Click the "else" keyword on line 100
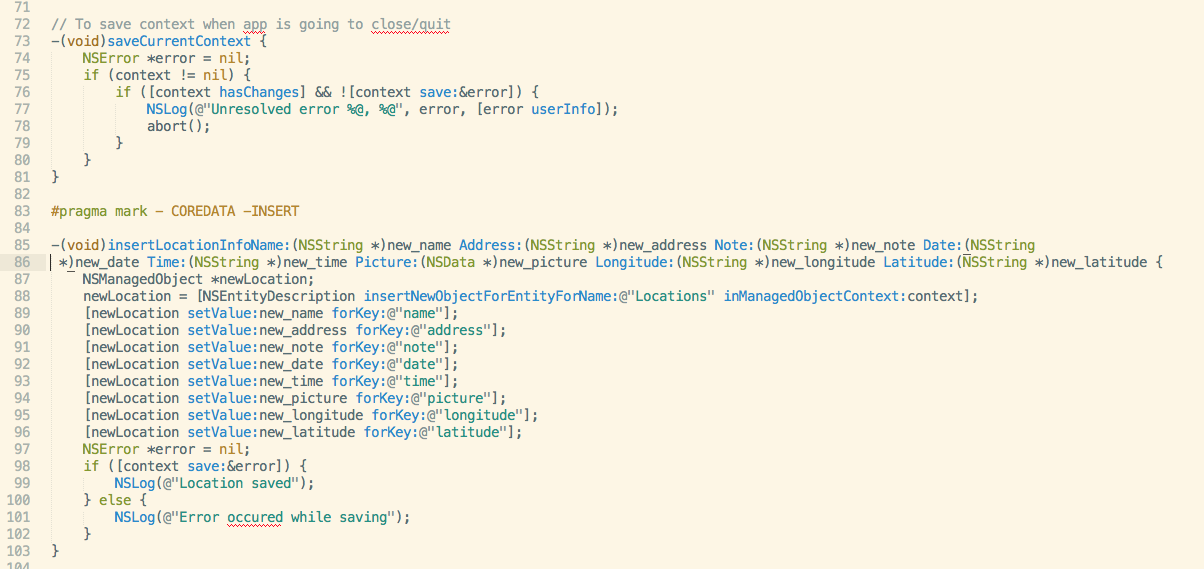Screen dimensions: 1204x569 (x=115, y=500)
